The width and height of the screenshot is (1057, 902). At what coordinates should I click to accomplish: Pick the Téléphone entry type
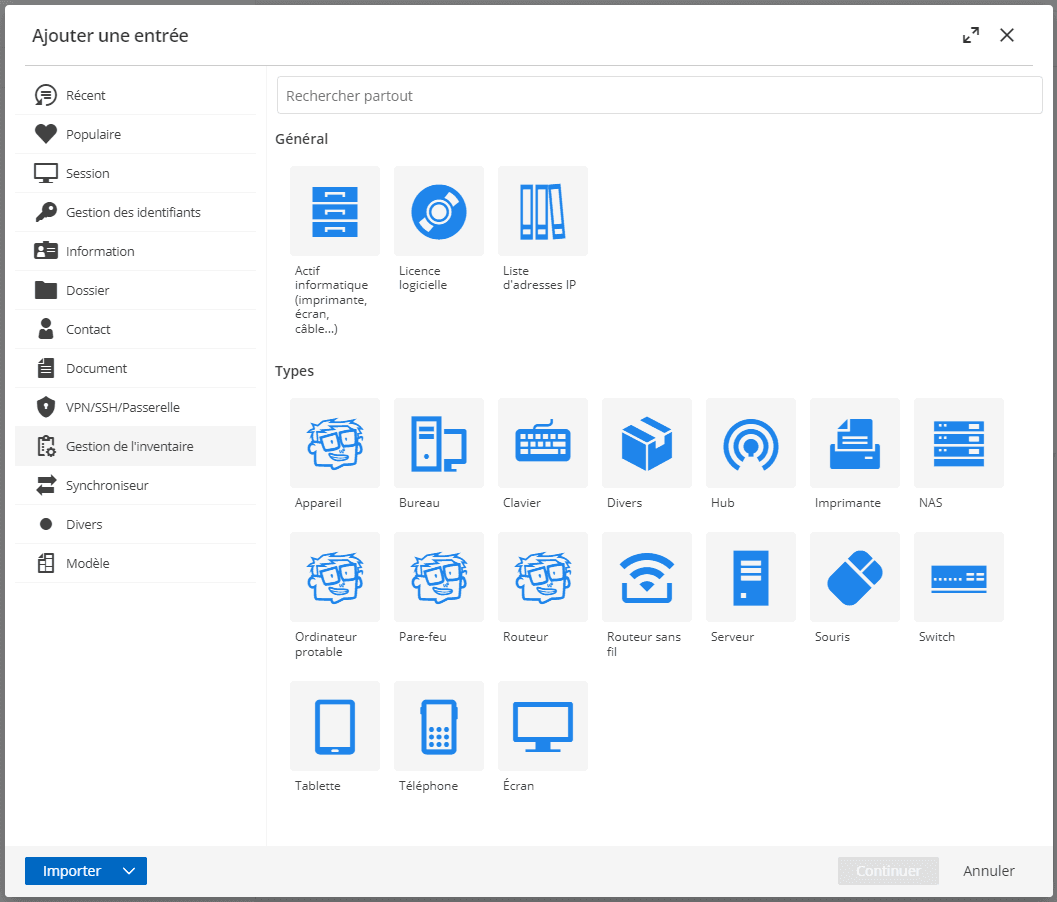coord(438,726)
